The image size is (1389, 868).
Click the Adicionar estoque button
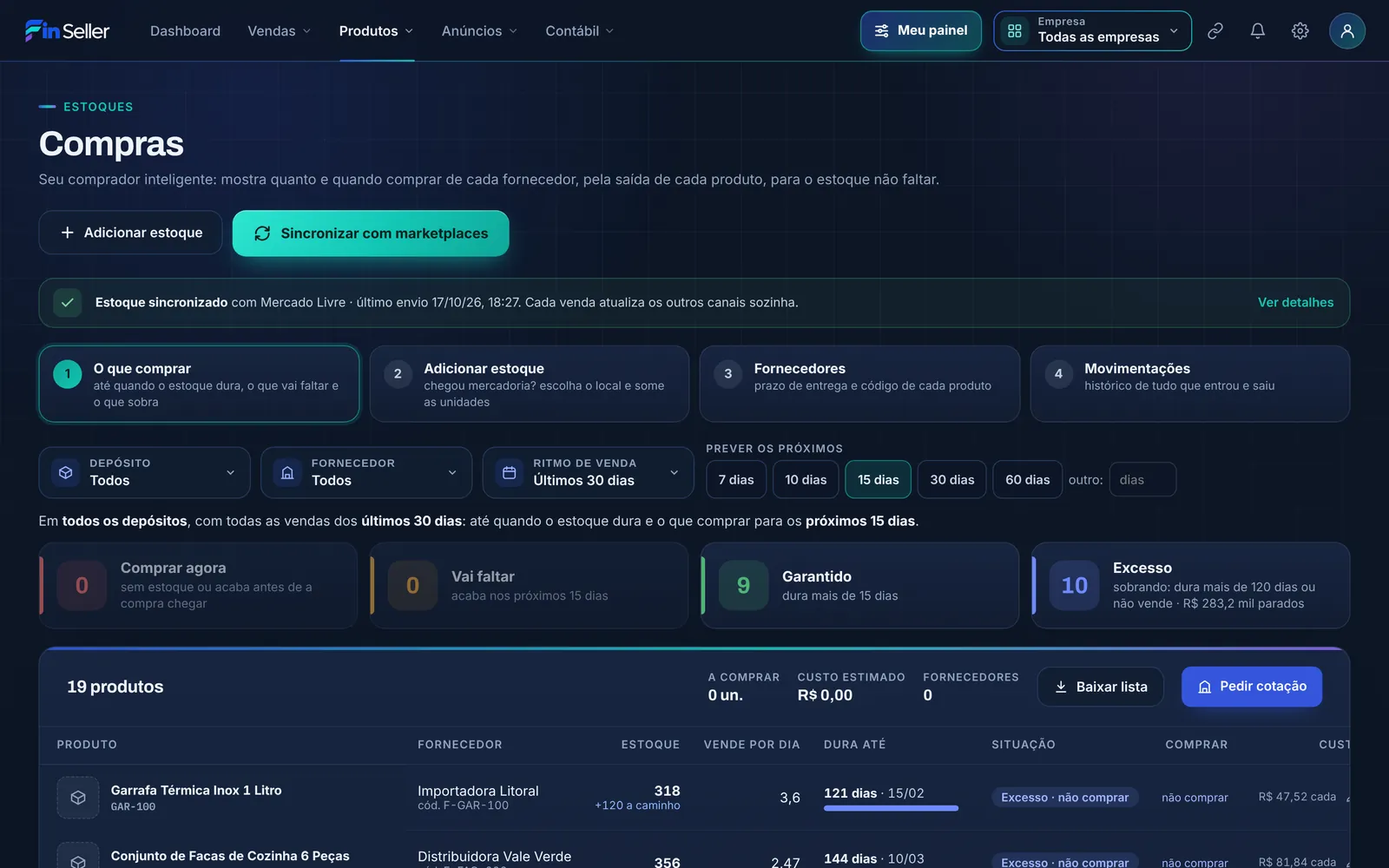pos(130,233)
